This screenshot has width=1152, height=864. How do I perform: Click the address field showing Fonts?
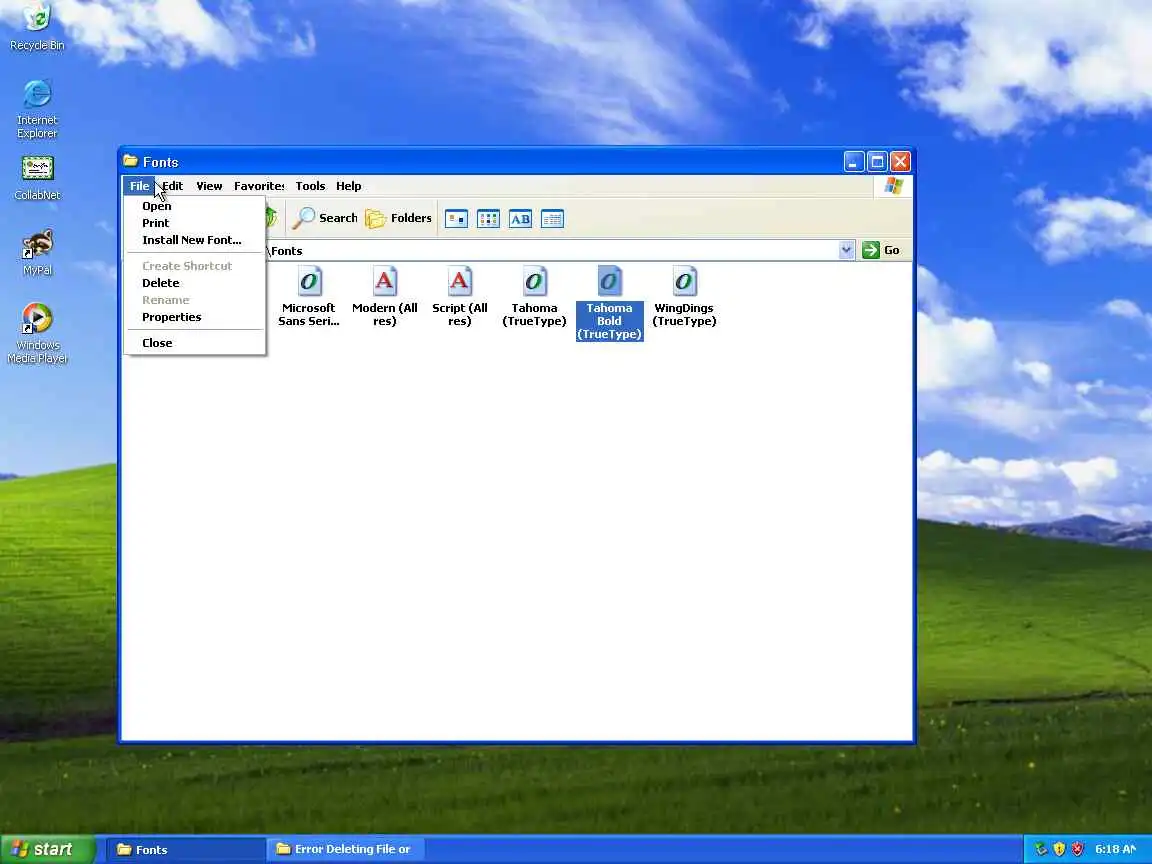click(551, 251)
